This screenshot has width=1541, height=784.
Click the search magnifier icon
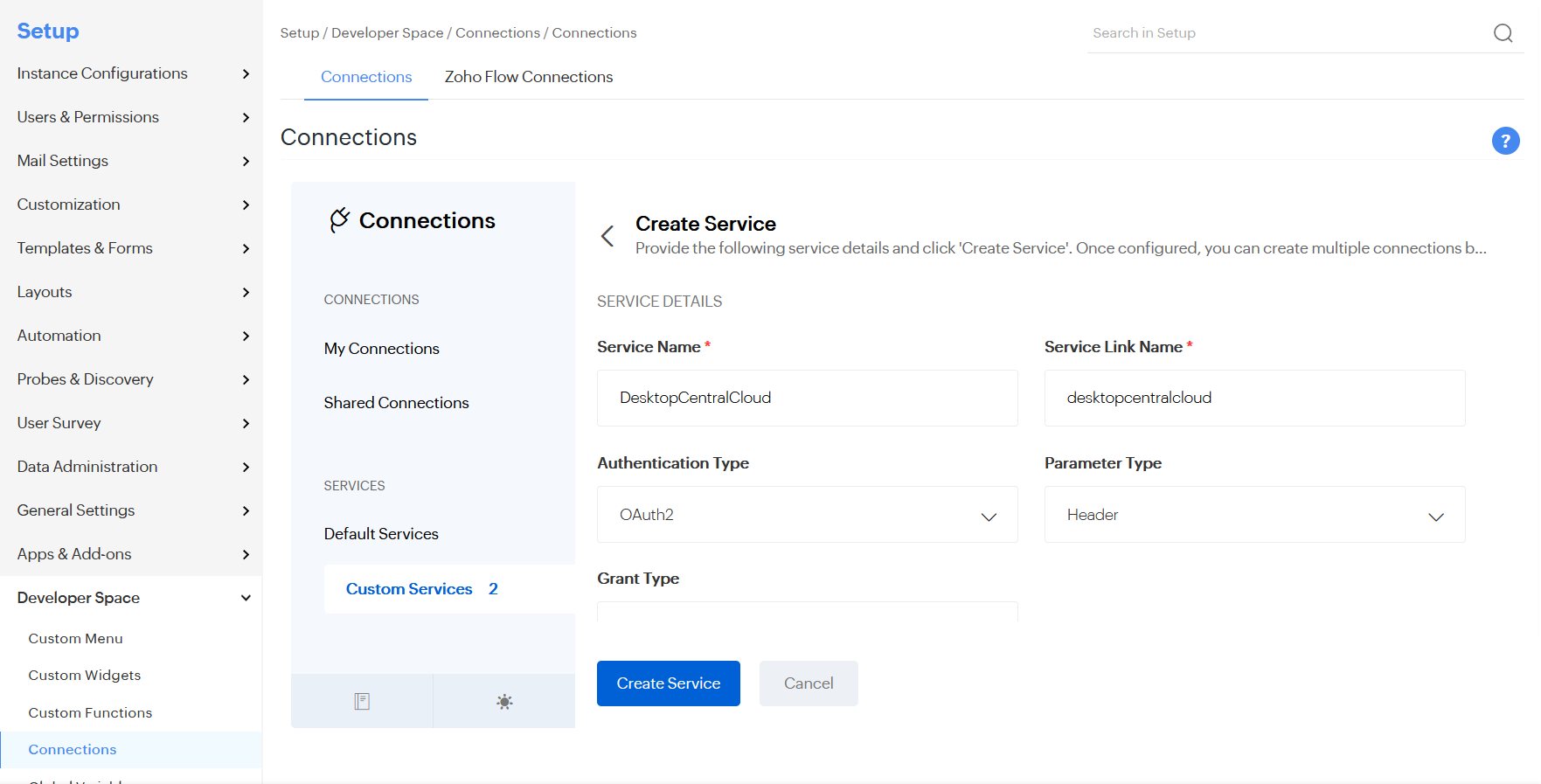coord(1503,33)
